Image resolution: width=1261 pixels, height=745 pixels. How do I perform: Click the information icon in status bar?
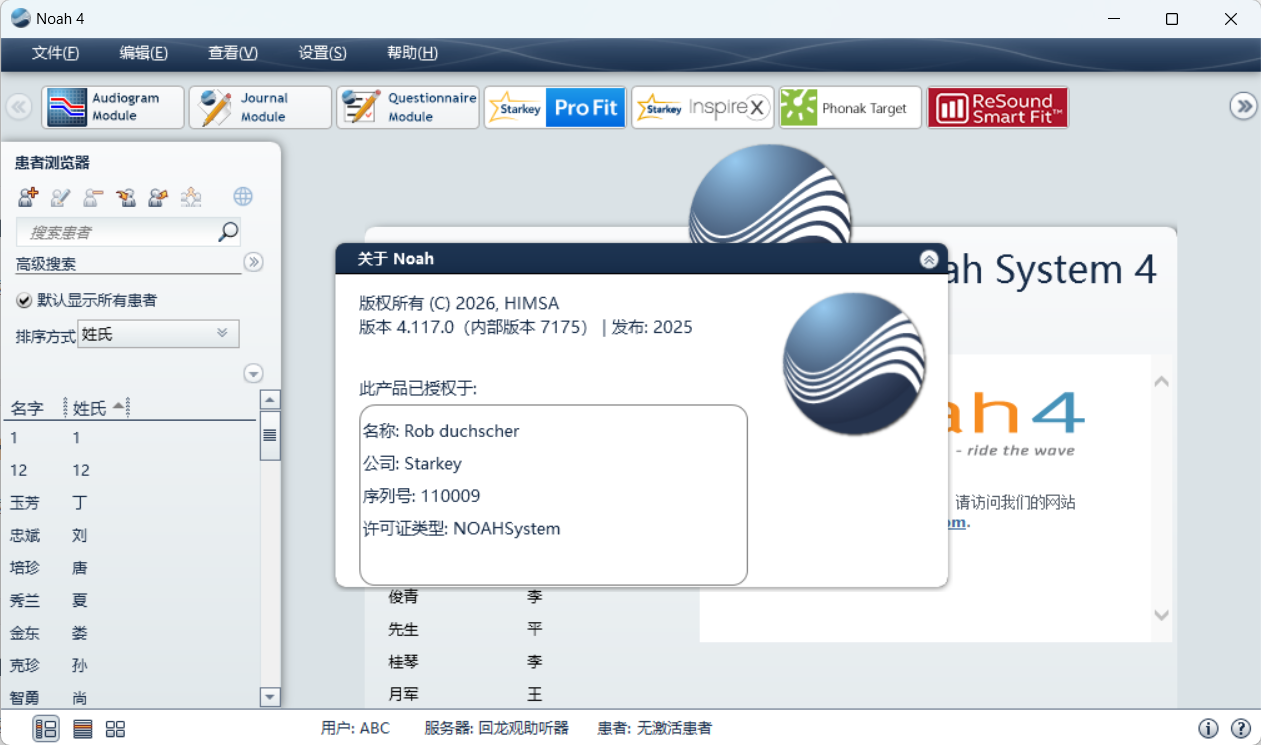1208,729
